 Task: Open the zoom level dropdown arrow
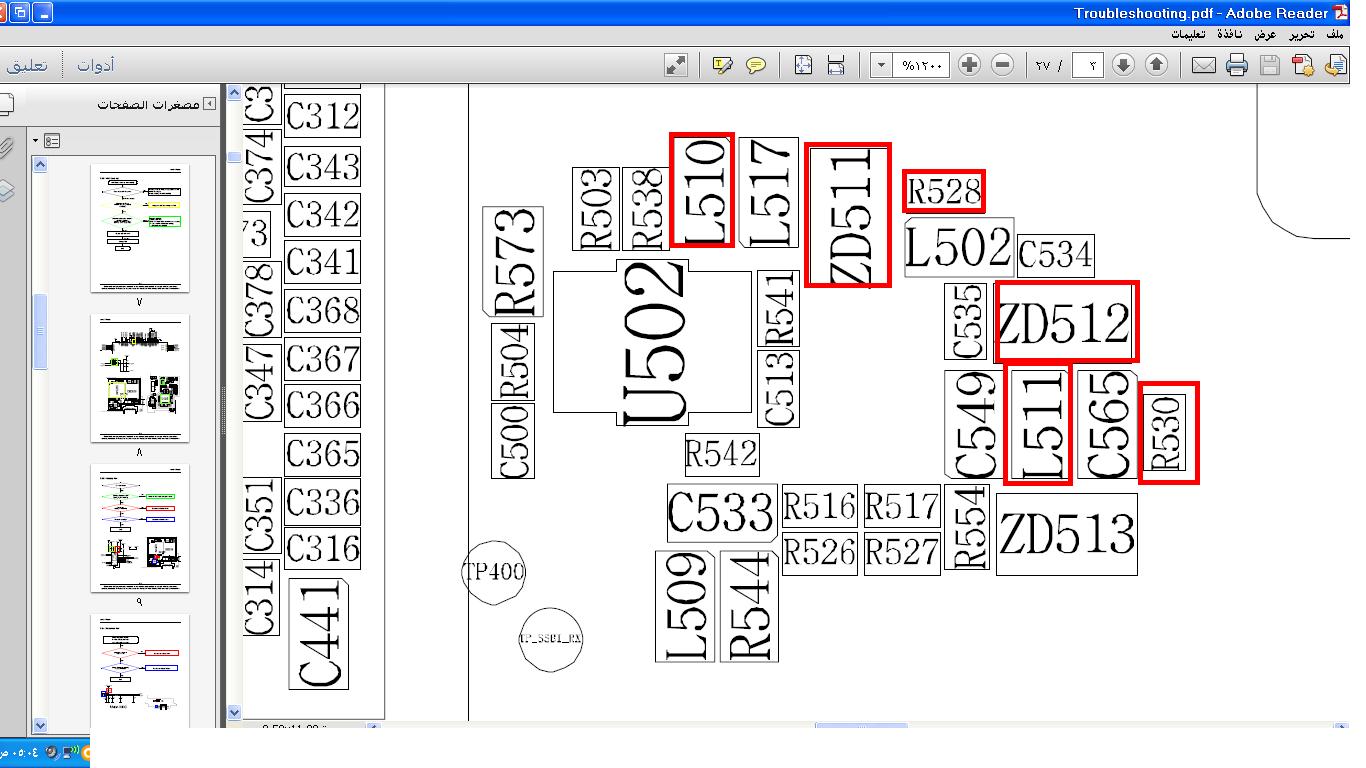point(881,65)
